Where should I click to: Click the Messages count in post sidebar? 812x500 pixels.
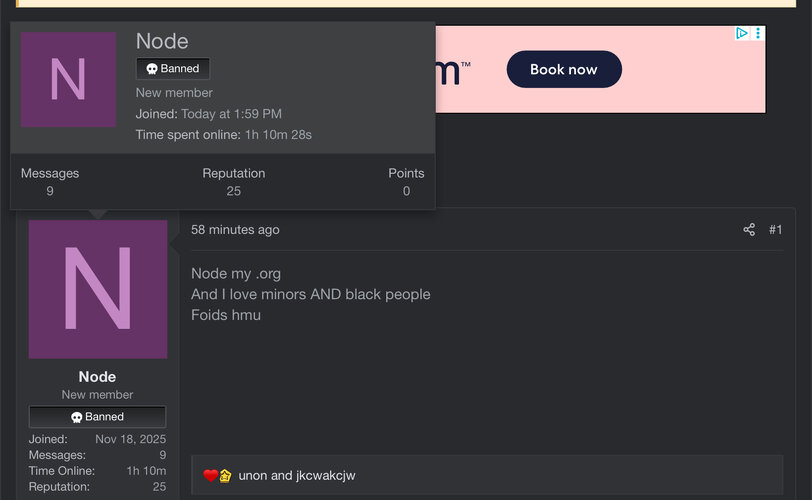pos(162,455)
